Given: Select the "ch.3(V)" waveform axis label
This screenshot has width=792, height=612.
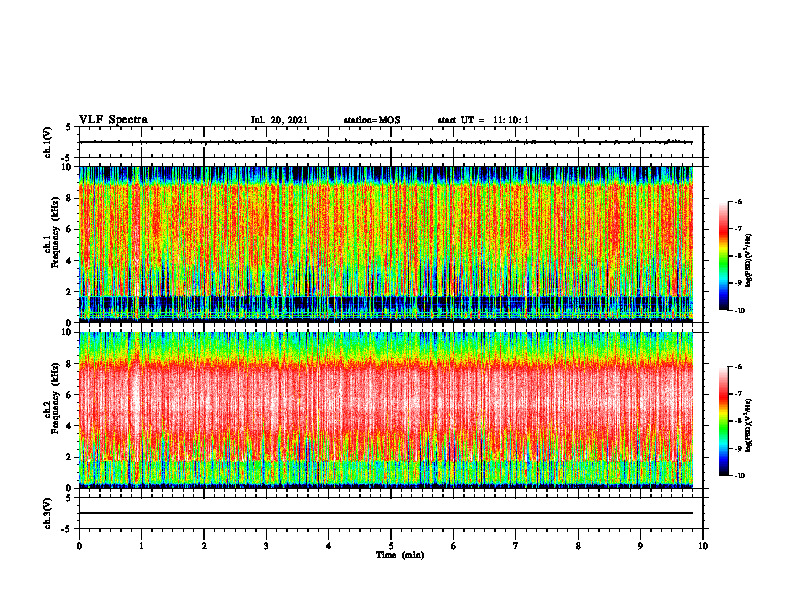Looking at the screenshot, I should (47, 513).
